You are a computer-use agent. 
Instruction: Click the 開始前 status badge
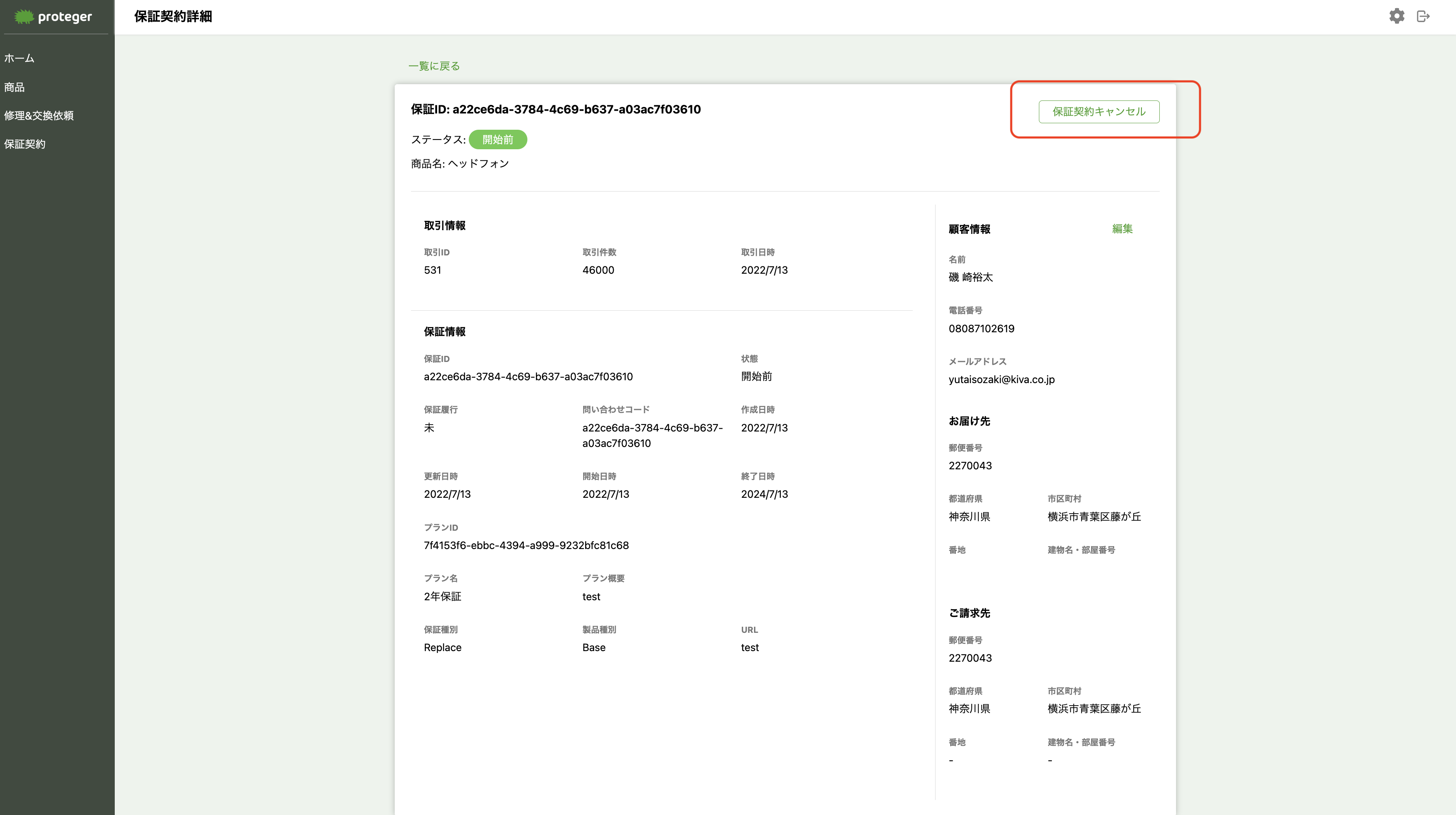click(x=497, y=139)
